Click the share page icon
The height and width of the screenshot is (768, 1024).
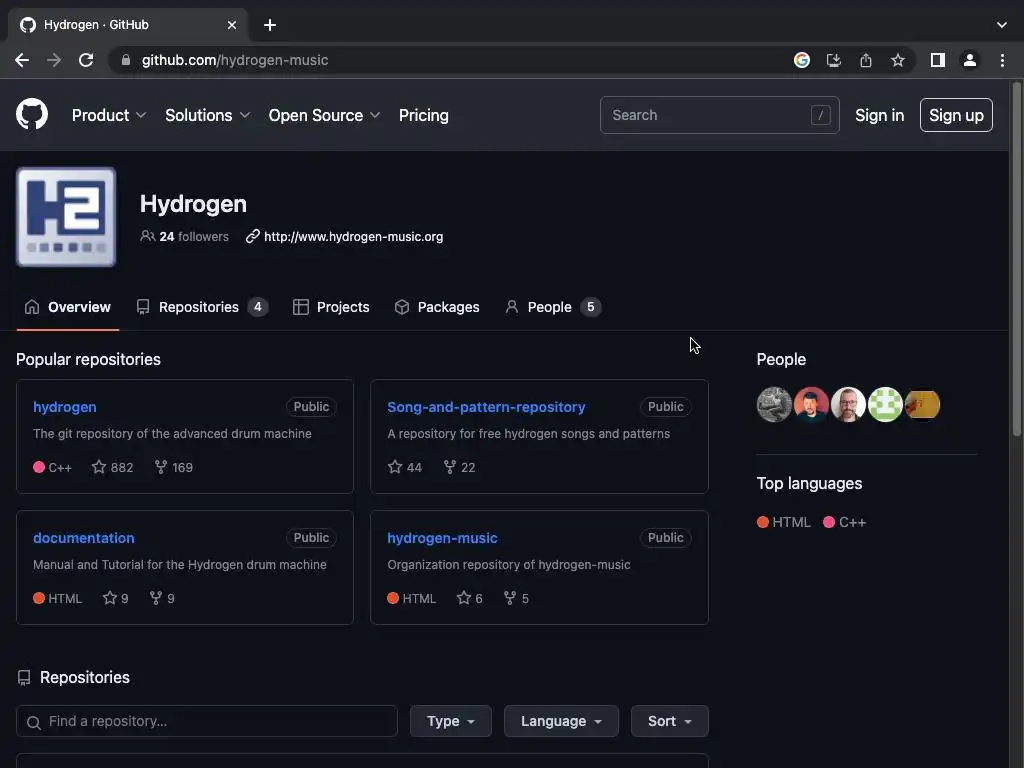coord(866,60)
